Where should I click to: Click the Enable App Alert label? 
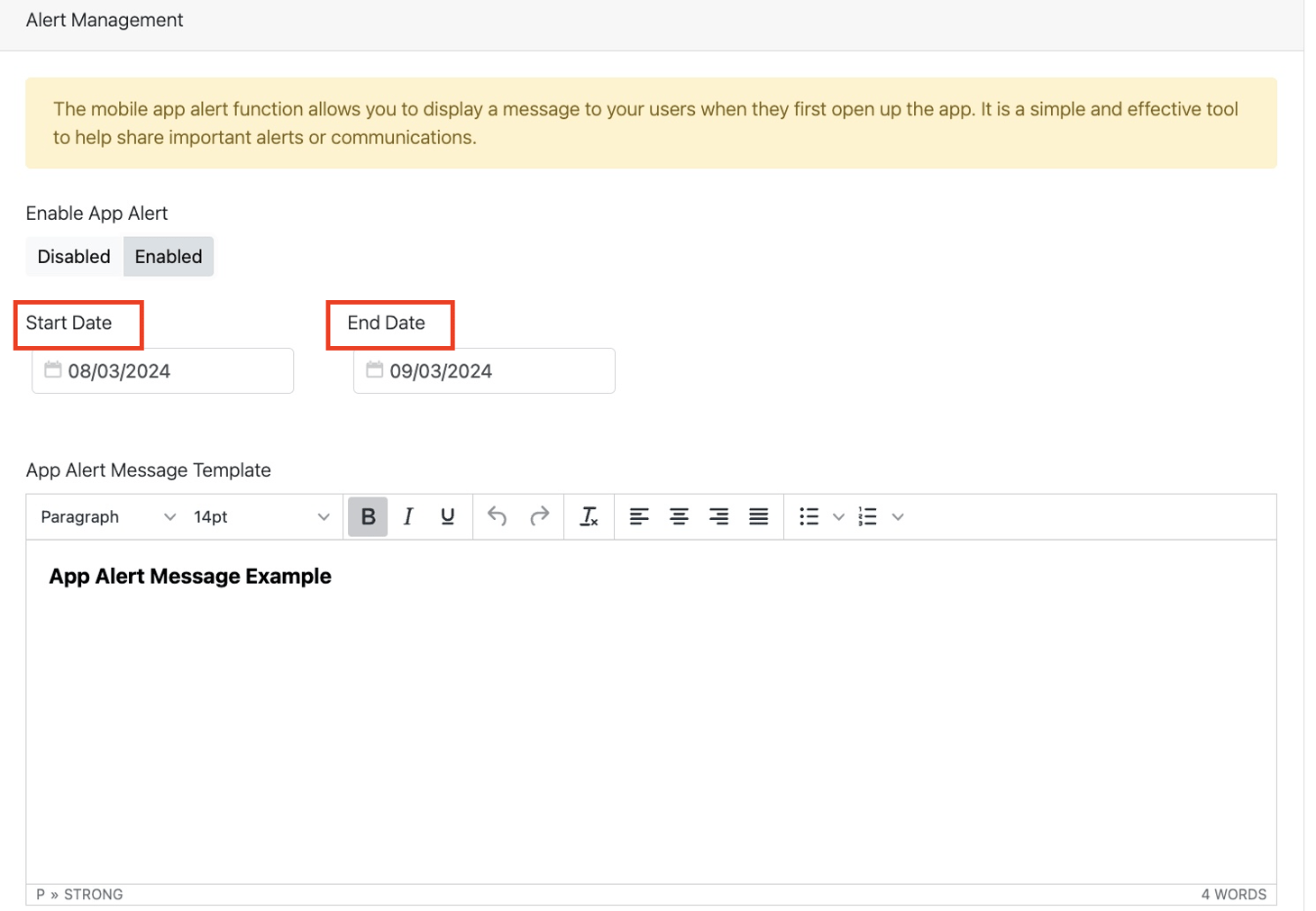[x=97, y=214]
